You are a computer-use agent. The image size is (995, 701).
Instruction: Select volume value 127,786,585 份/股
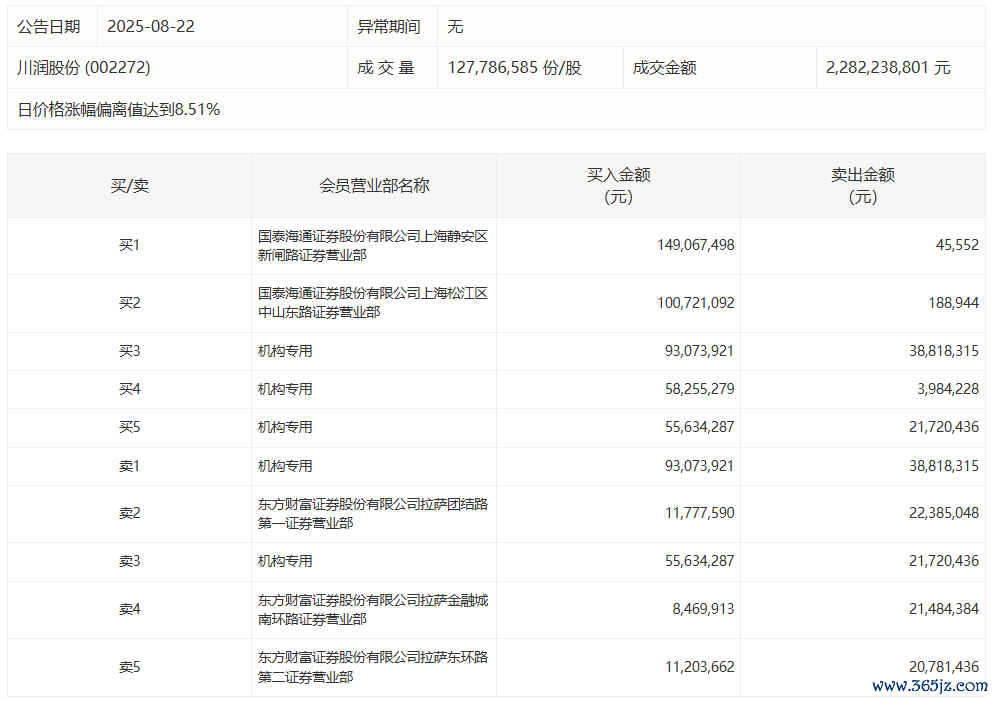[515, 67]
